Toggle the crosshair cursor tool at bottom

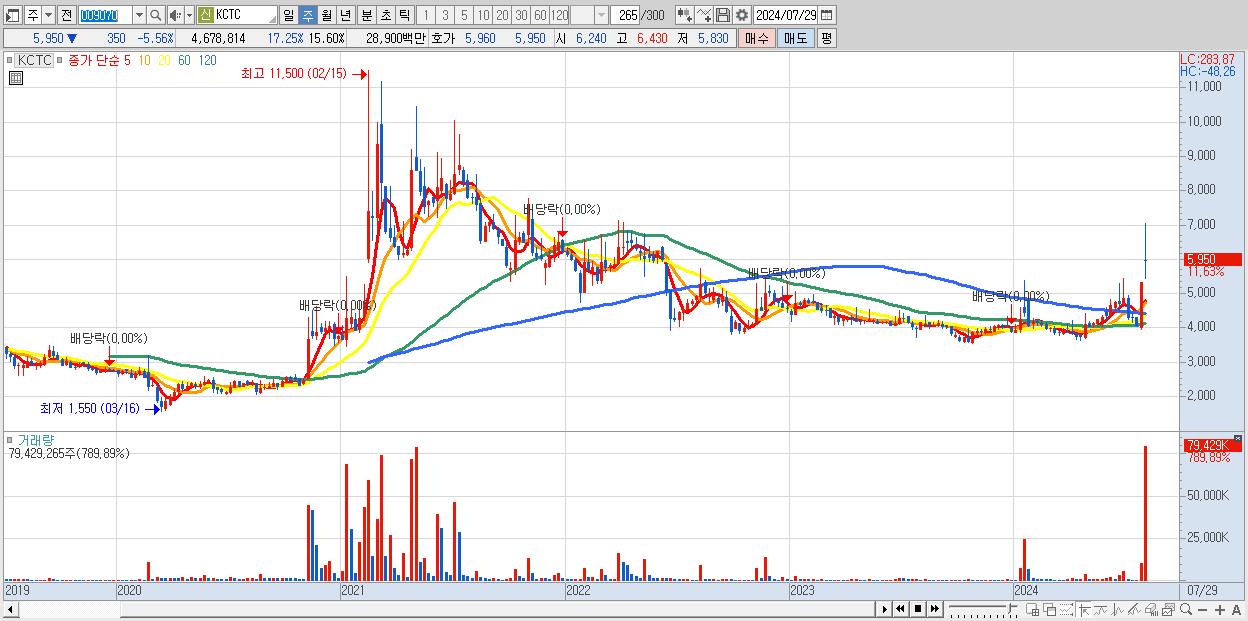pyautogui.click(x=1084, y=610)
